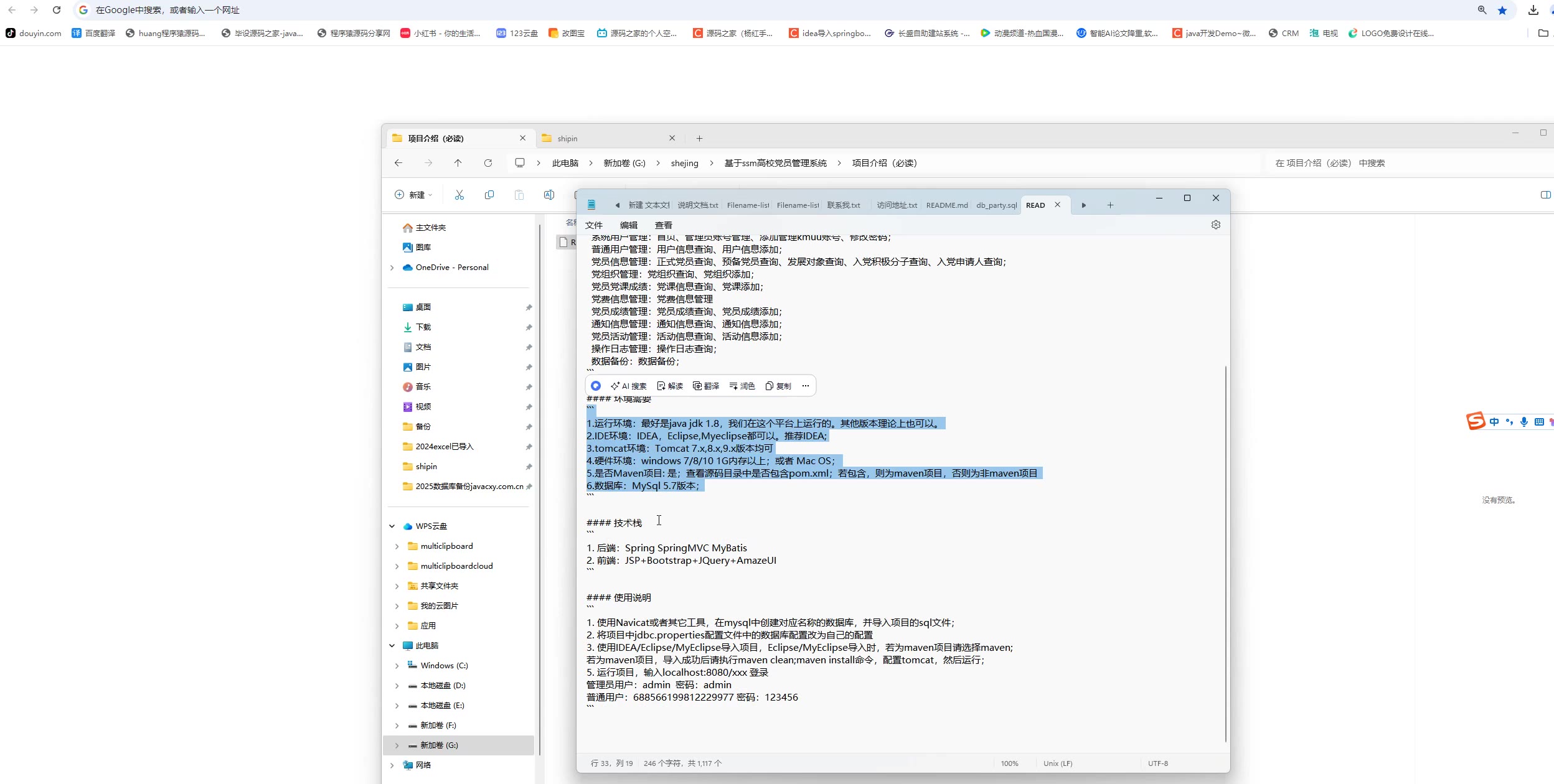Click shejing in the address breadcrumb
Screen dimensions: 1554x784
point(684,163)
